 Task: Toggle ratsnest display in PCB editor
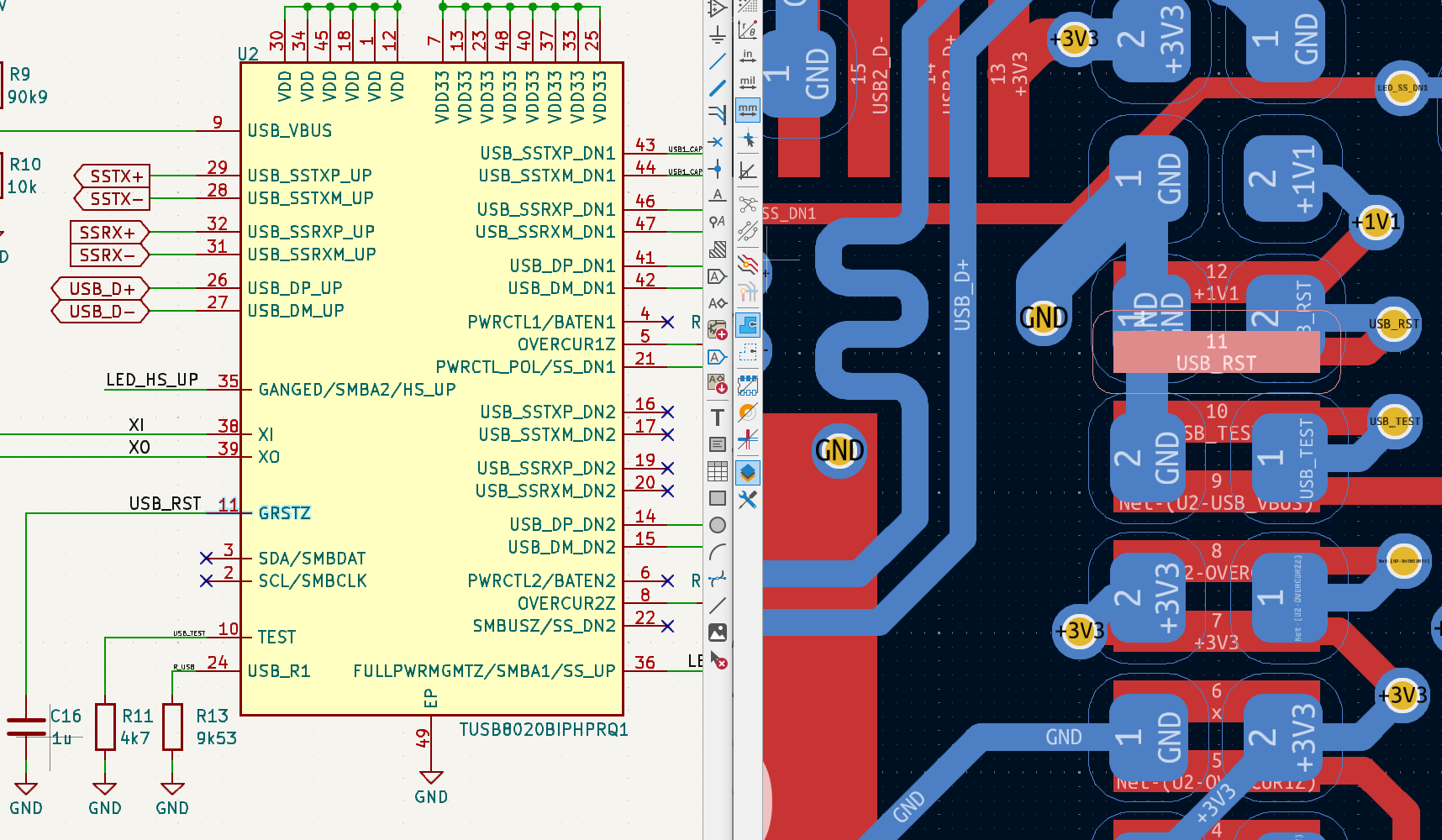coord(747,204)
